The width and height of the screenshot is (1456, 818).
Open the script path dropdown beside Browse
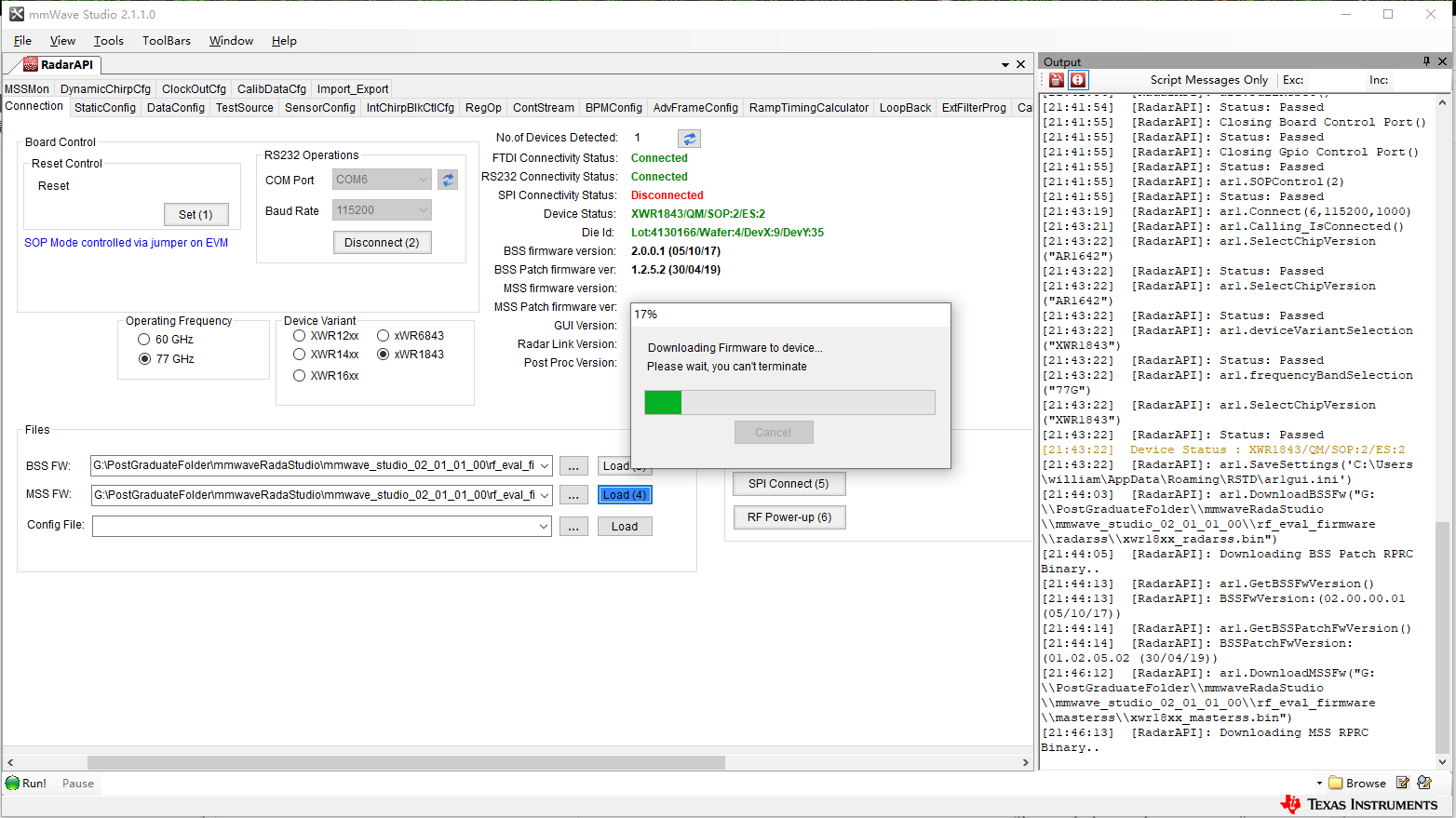coord(1319,784)
